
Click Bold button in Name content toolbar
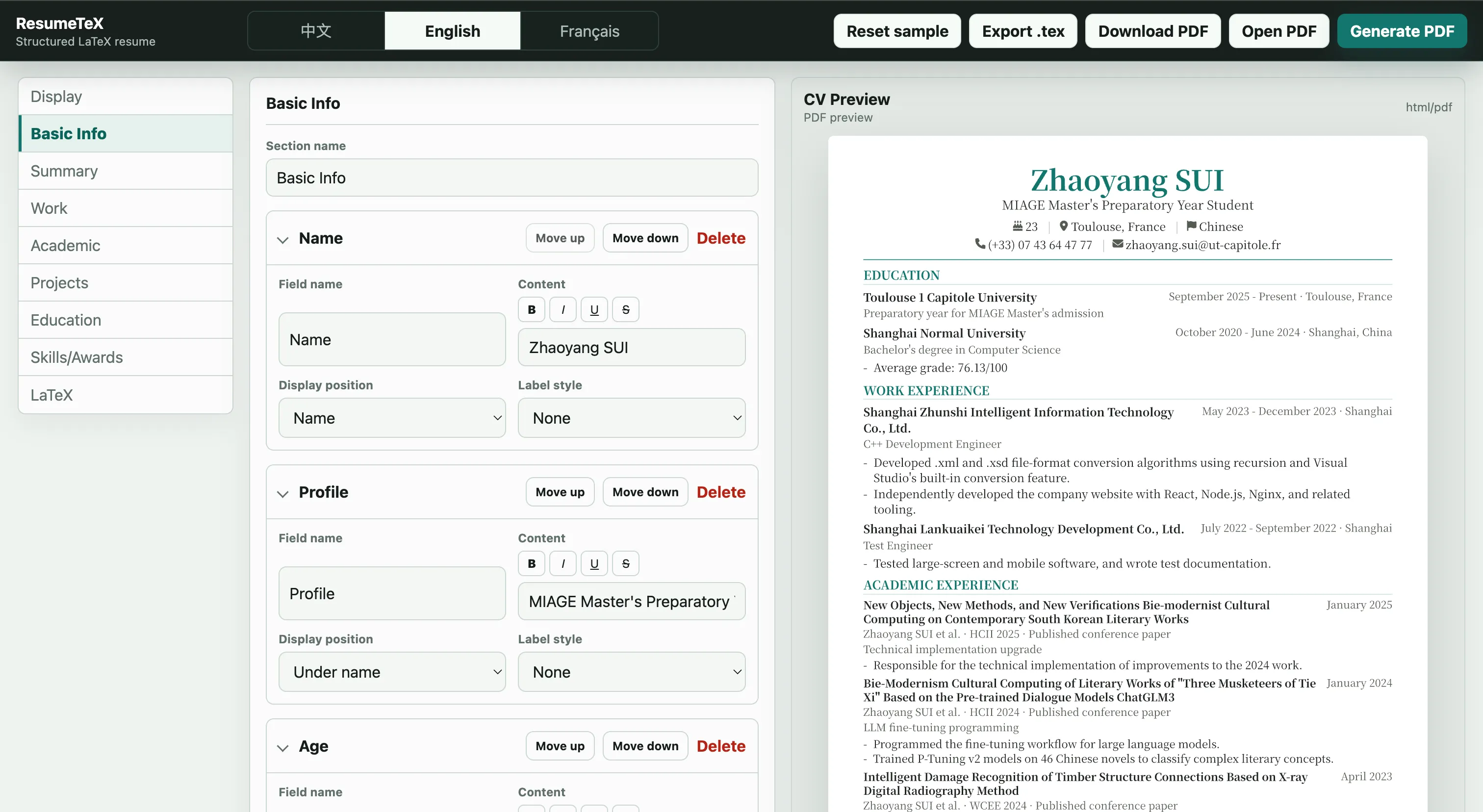(x=532, y=309)
